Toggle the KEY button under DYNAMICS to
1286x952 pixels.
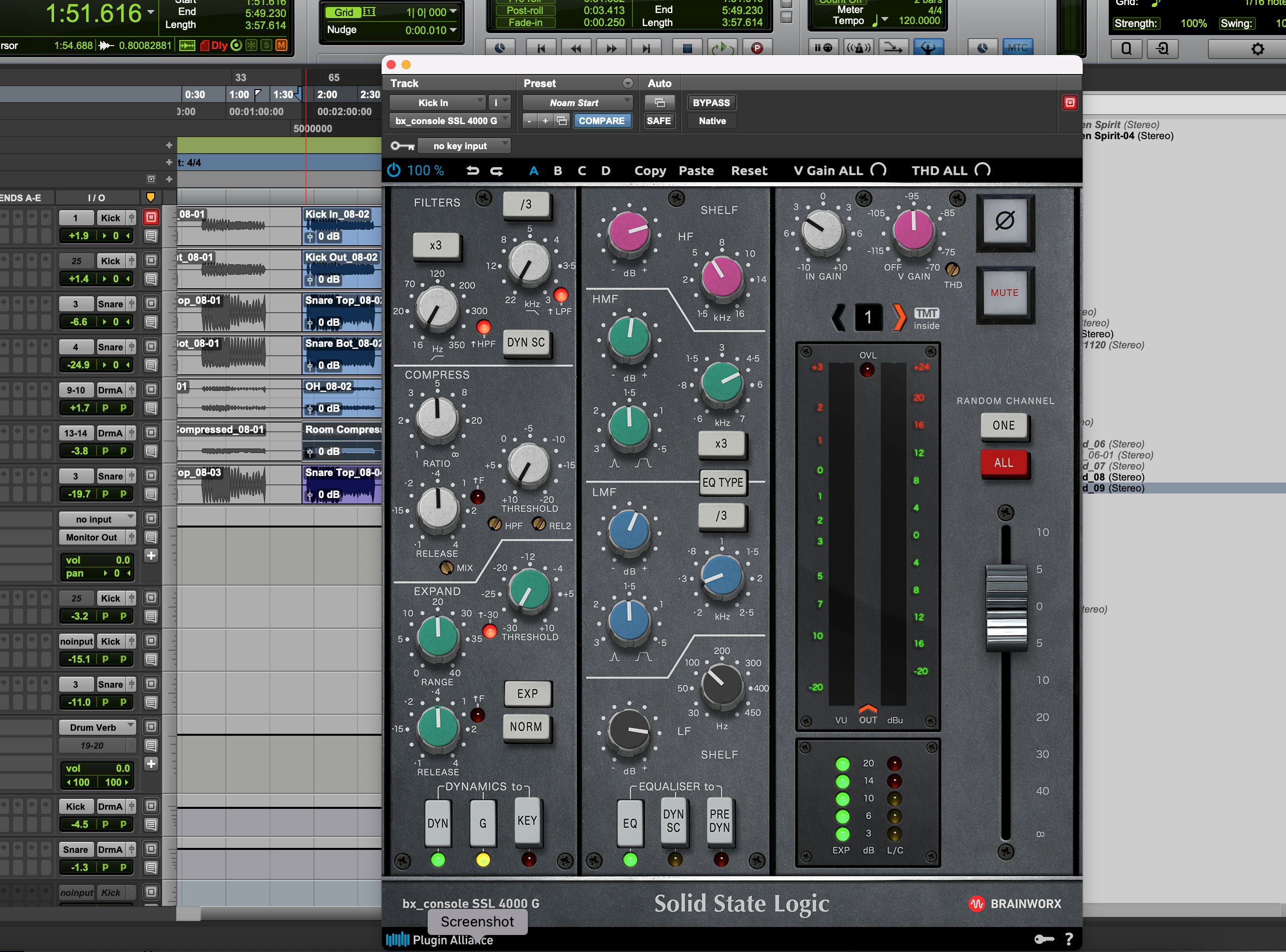pos(527,820)
